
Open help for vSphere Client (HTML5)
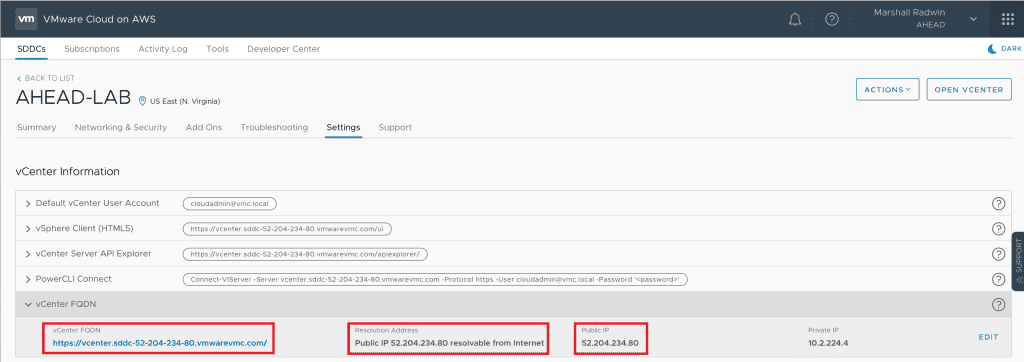pos(998,229)
